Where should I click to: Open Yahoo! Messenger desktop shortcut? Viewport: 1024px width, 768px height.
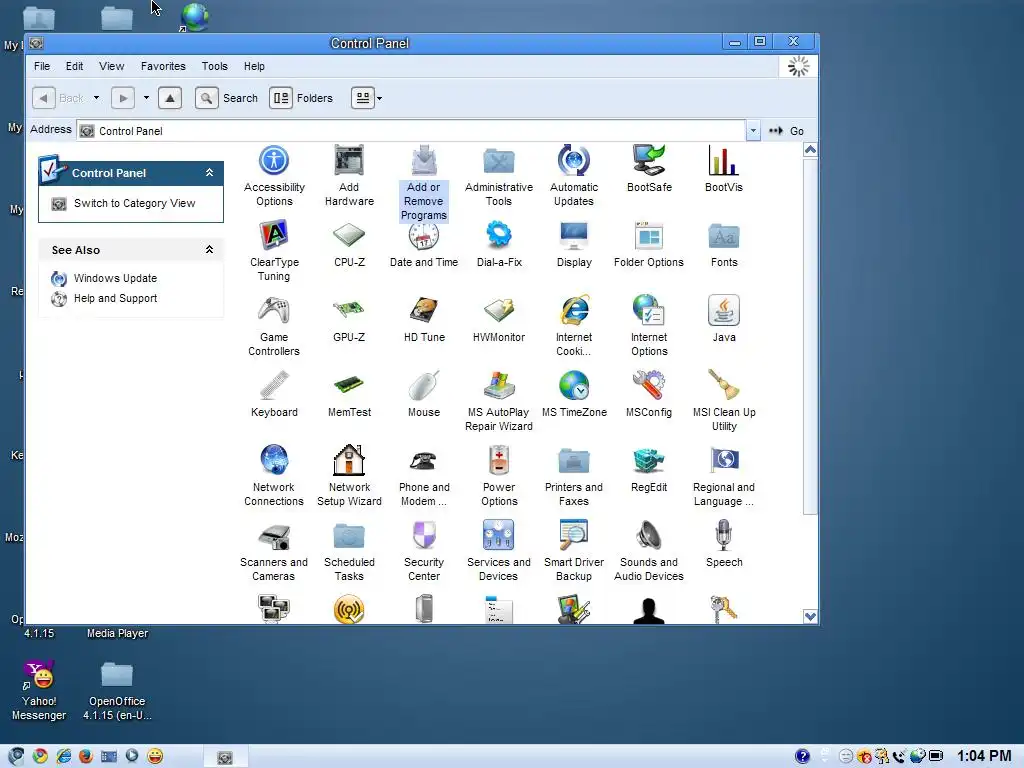pos(39,690)
